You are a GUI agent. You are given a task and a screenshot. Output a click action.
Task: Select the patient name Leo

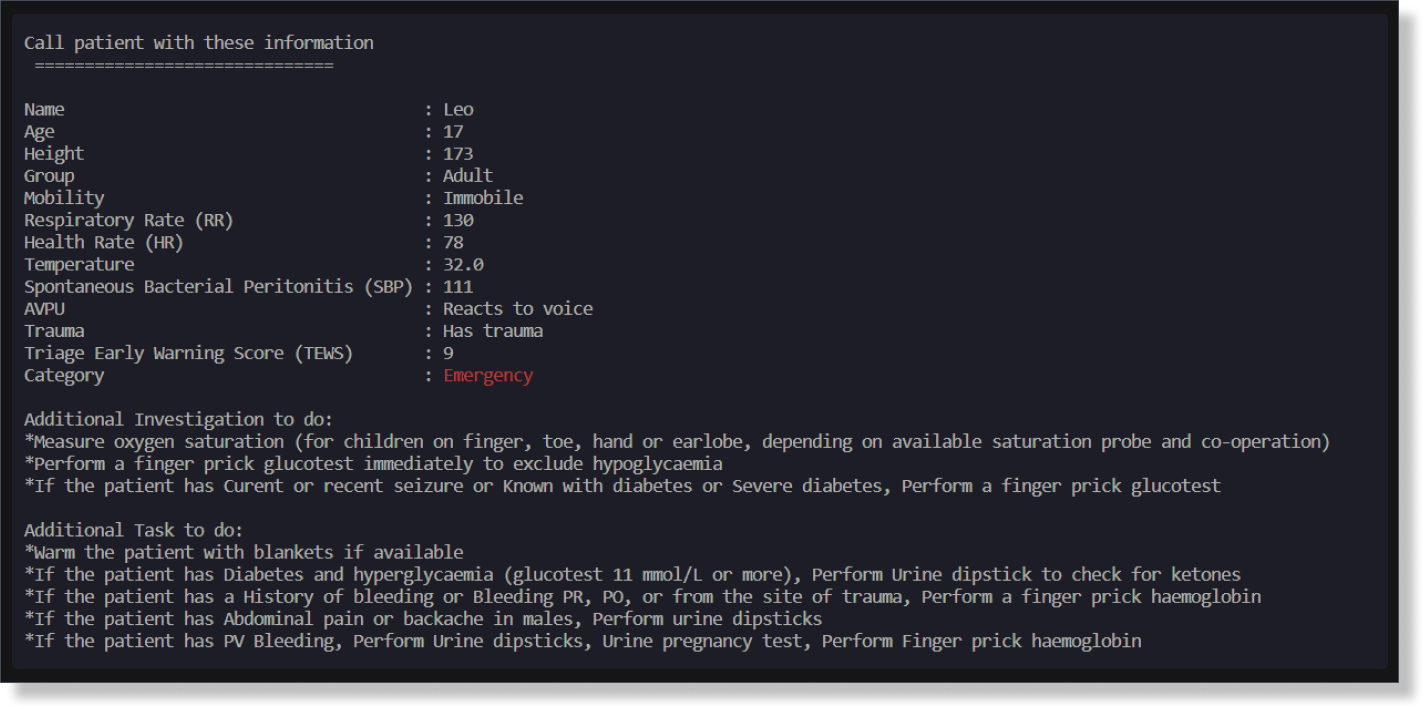click(x=458, y=110)
